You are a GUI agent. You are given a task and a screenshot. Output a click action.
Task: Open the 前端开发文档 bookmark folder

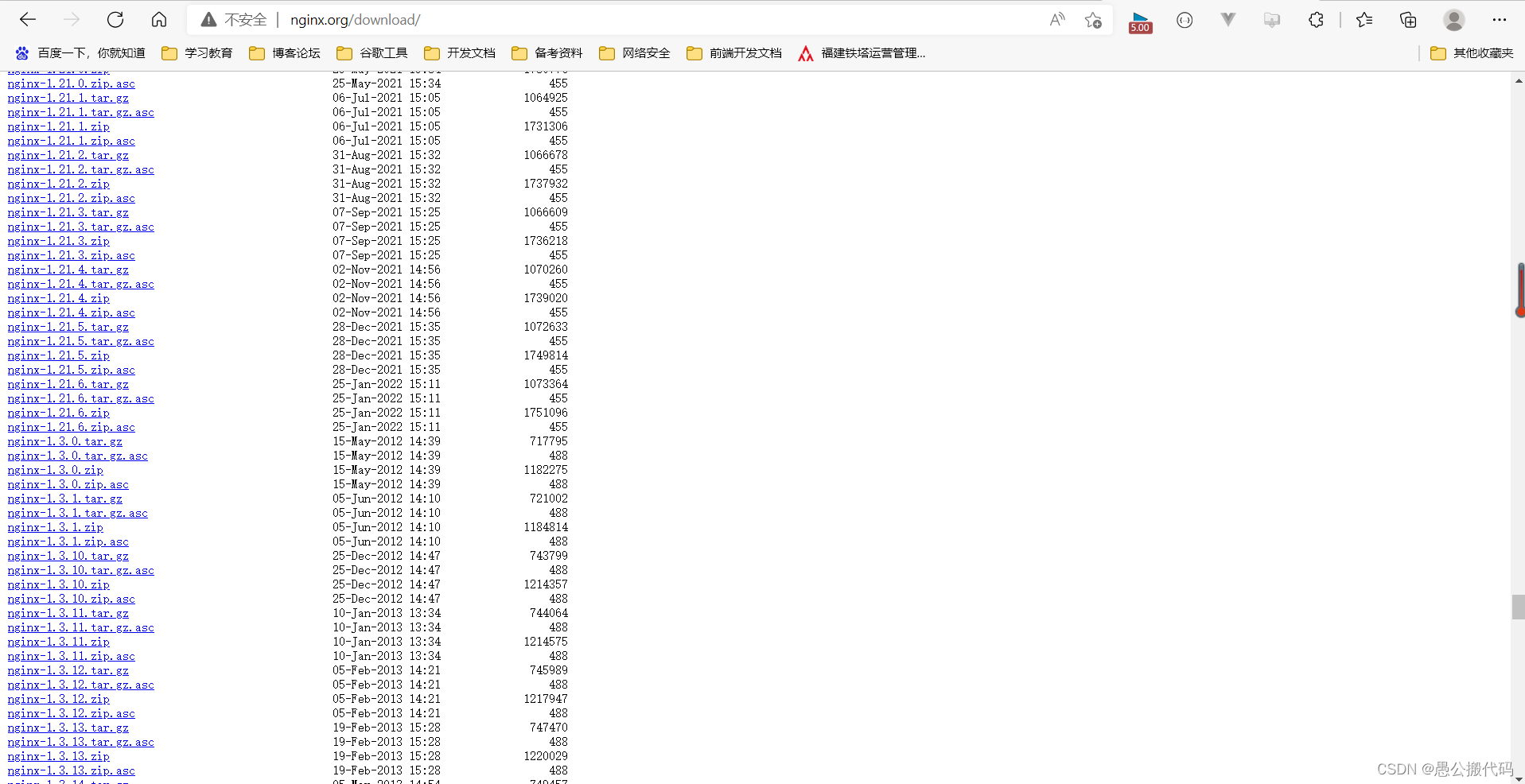pos(734,53)
